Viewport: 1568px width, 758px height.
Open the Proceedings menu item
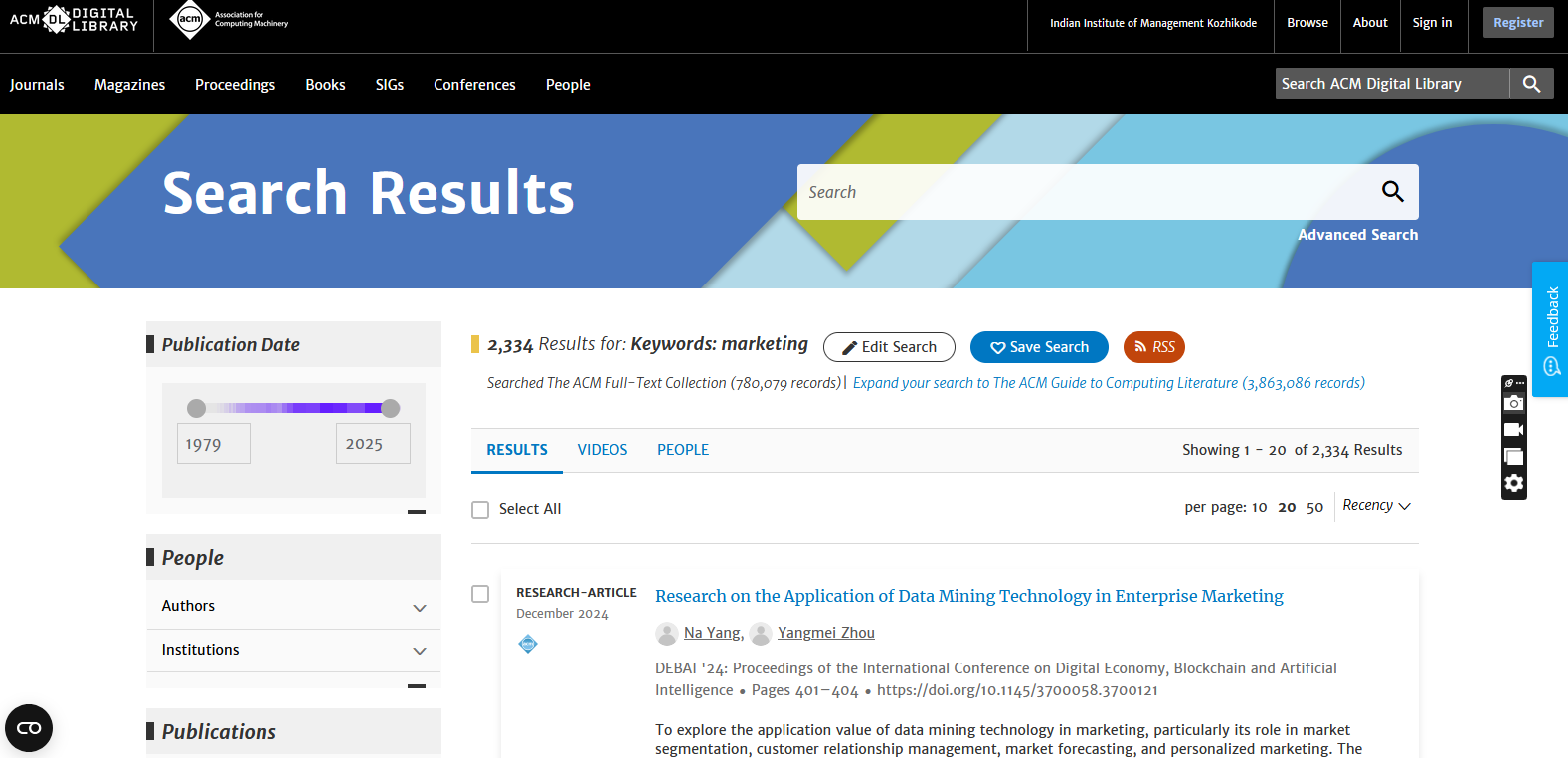coord(235,85)
